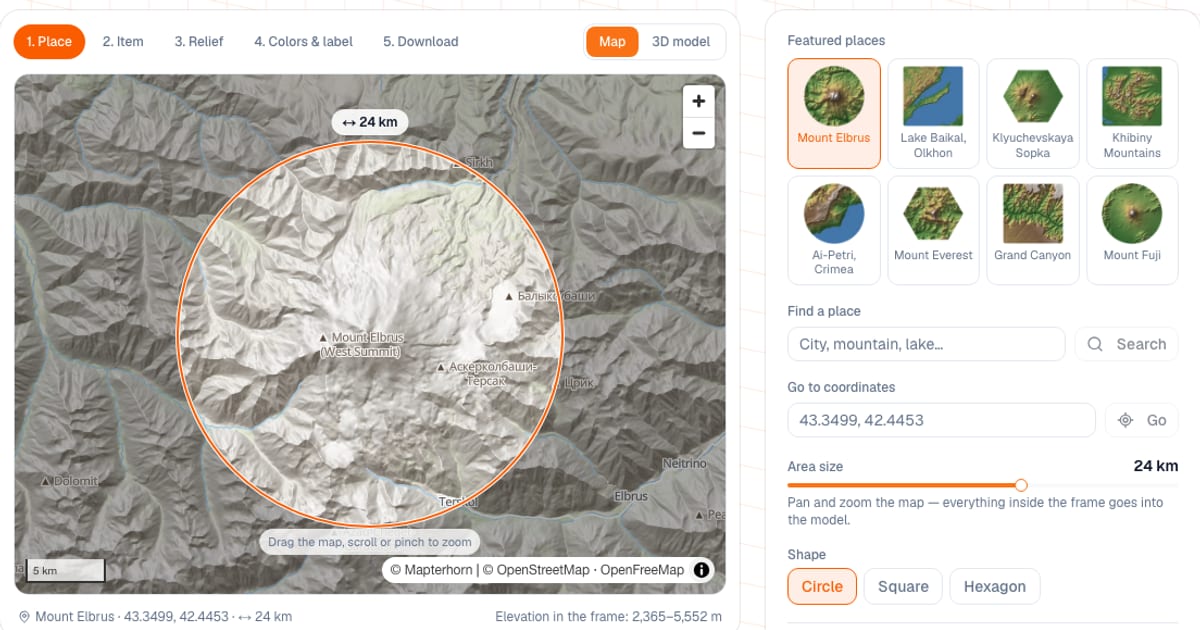Click the Mount Elbrus (West Summit) map label
This screenshot has width=1200, height=630.
[362, 345]
